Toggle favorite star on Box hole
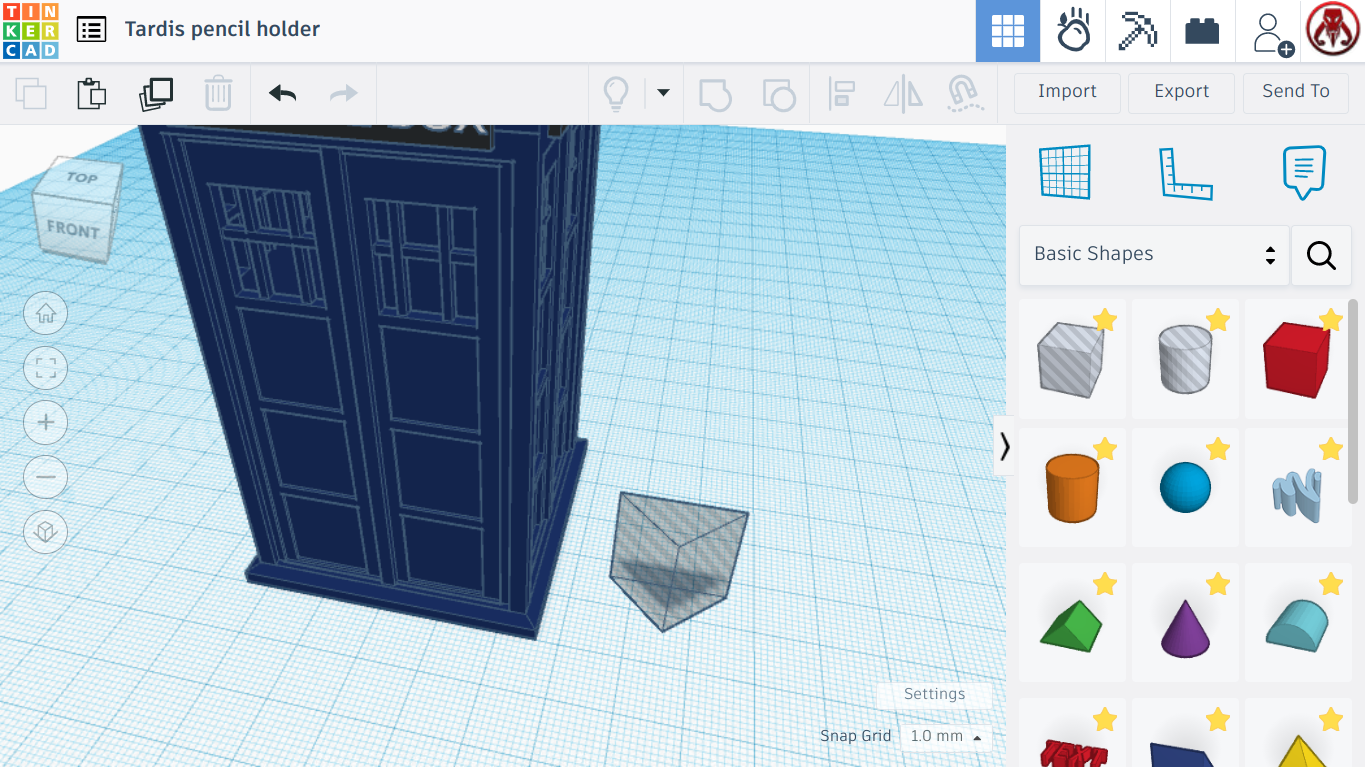Screen dimensions: 1365x767 point(1104,320)
